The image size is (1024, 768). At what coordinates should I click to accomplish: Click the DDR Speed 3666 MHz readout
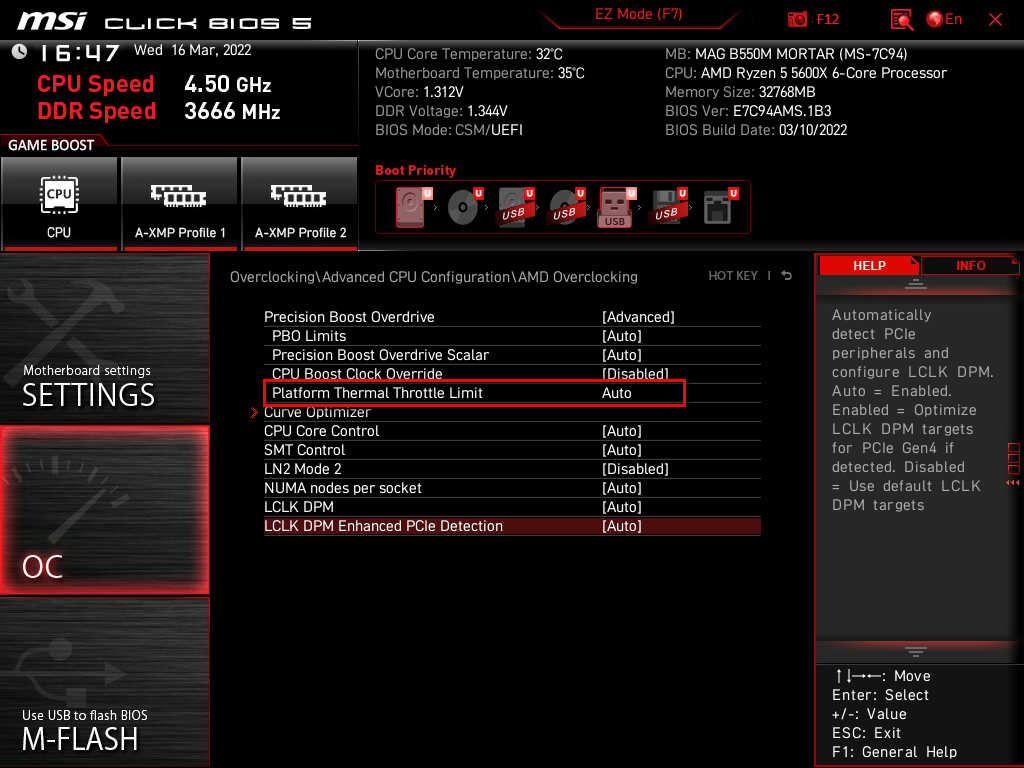159,111
